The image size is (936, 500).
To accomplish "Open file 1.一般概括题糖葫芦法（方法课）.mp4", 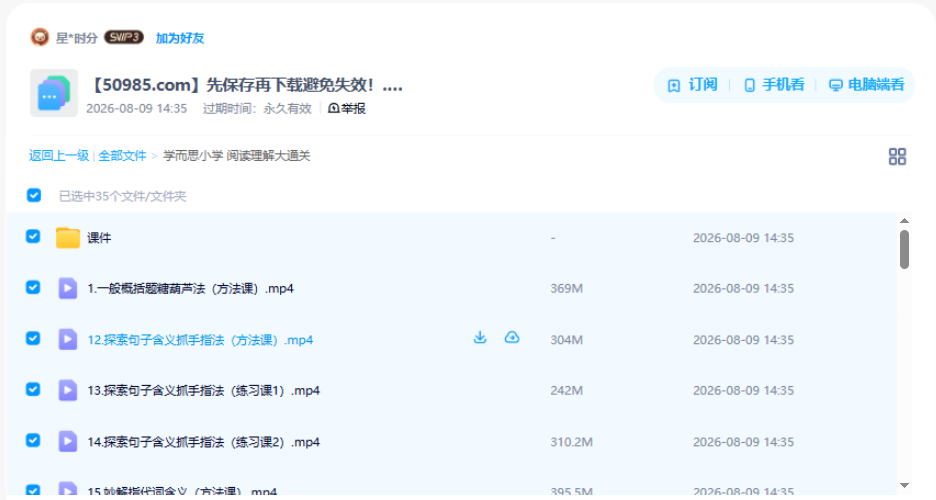I will (x=190, y=289).
